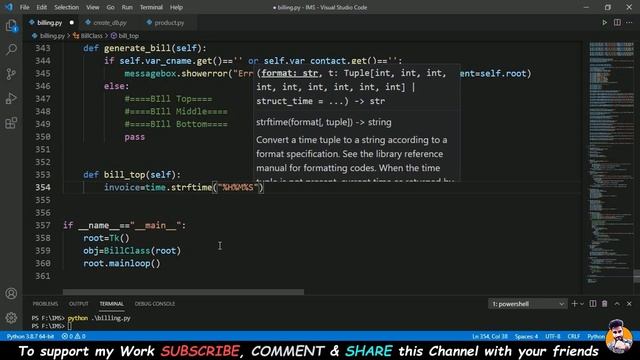Change indentation via Spaces: 4
The image size is (640, 360).
coord(527,336)
